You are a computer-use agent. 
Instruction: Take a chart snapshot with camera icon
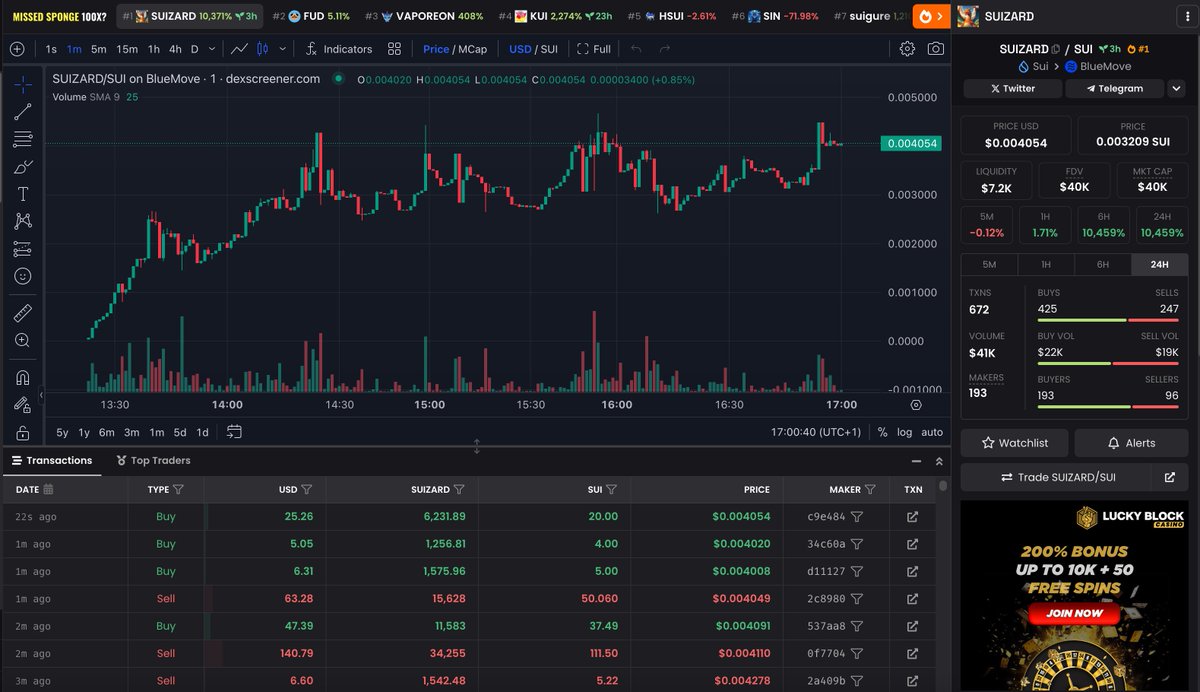click(935, 49)
